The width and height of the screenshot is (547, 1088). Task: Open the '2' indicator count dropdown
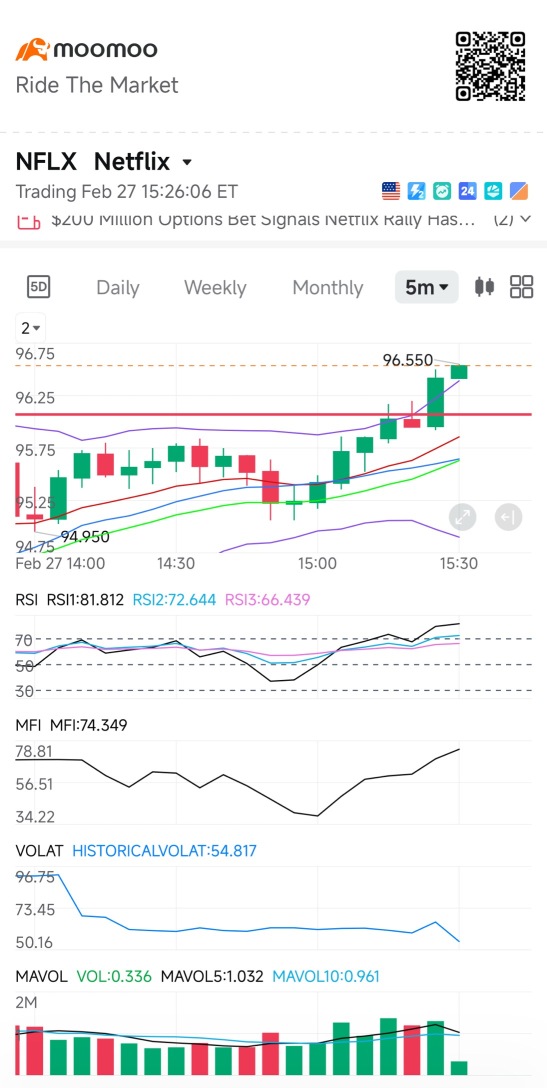pos(31,328)
